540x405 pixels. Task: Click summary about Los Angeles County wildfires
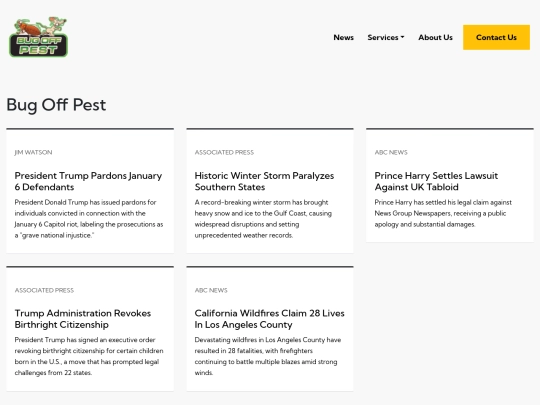pos(268,356)
